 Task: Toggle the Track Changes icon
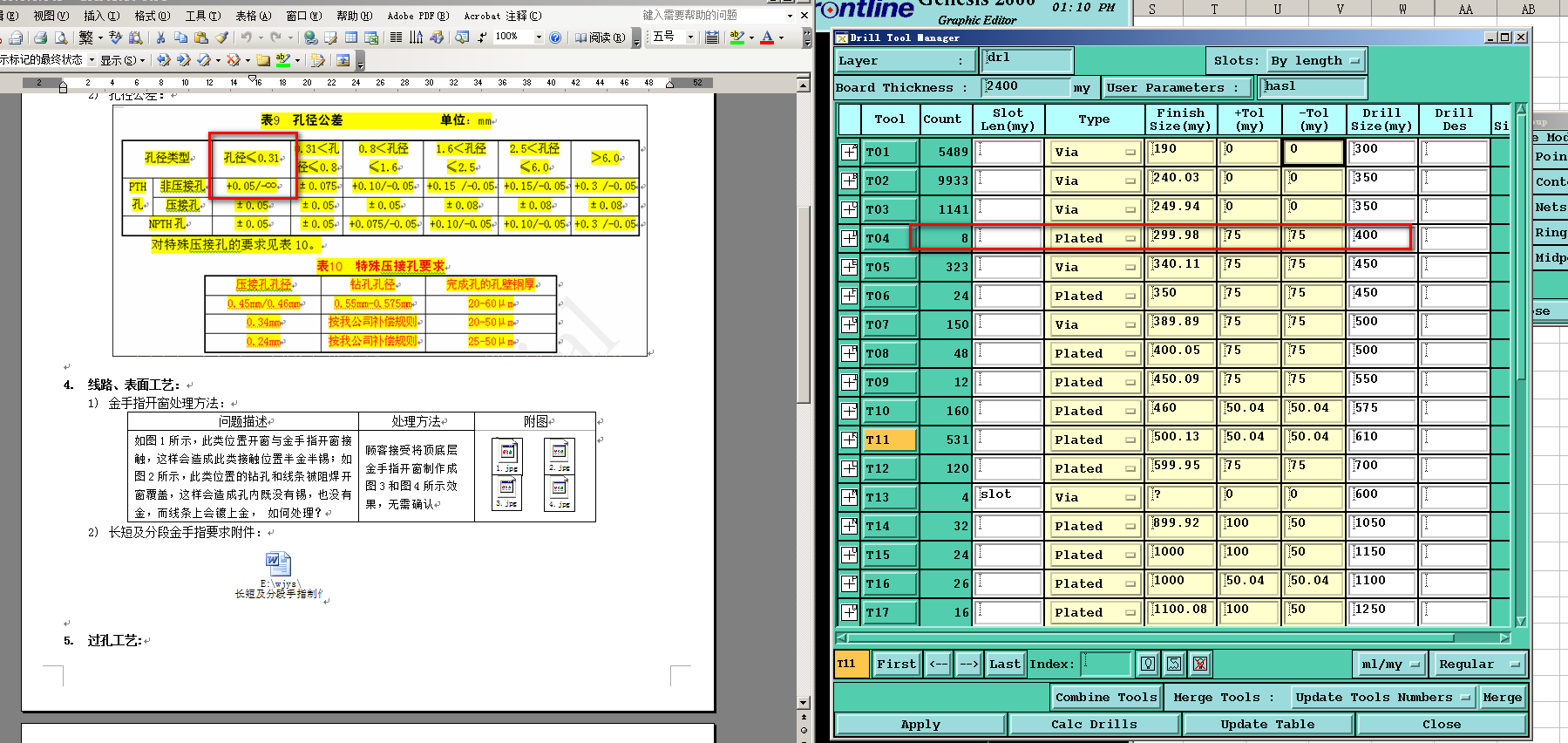317,60
